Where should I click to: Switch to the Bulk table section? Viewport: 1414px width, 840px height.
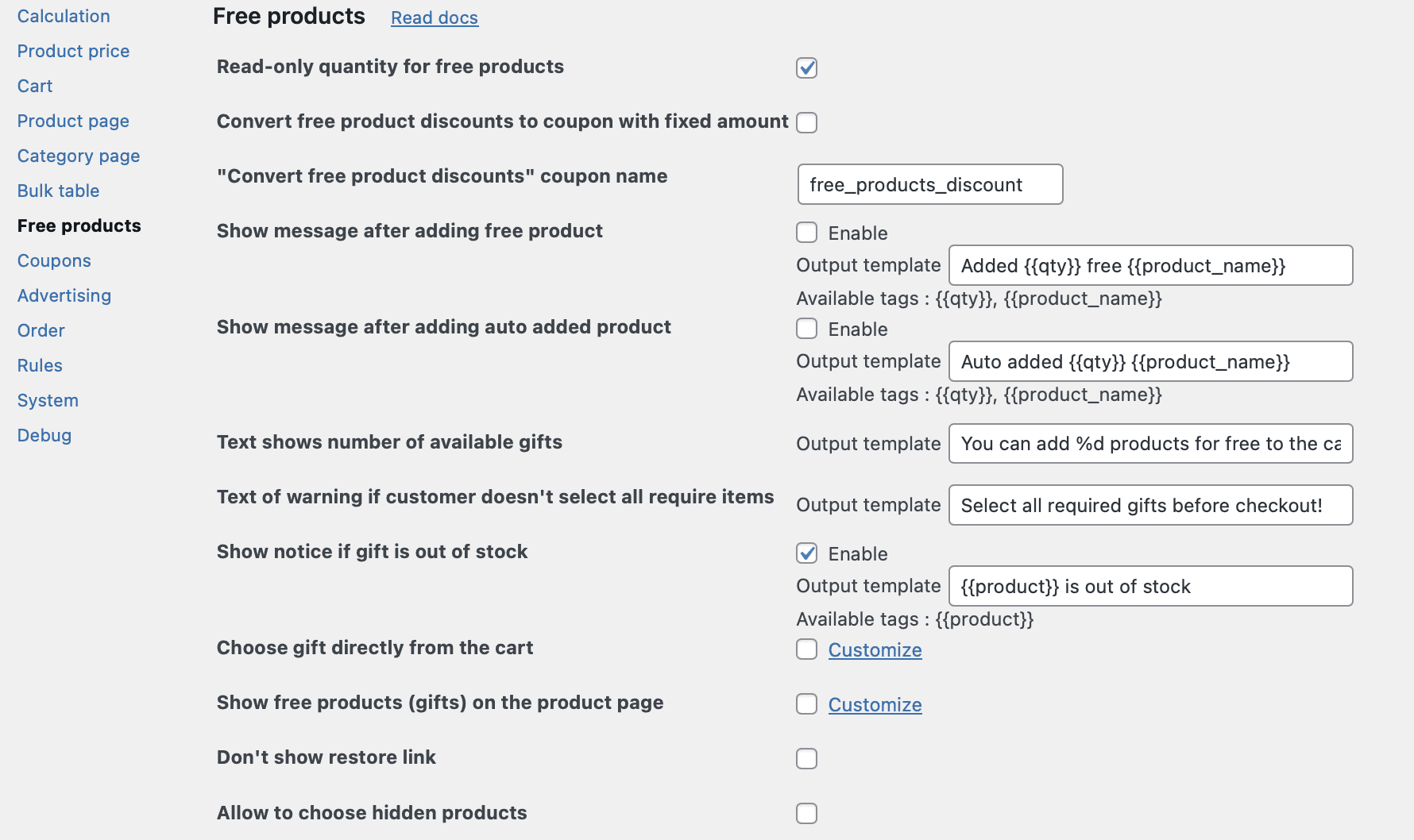[58, 191]
